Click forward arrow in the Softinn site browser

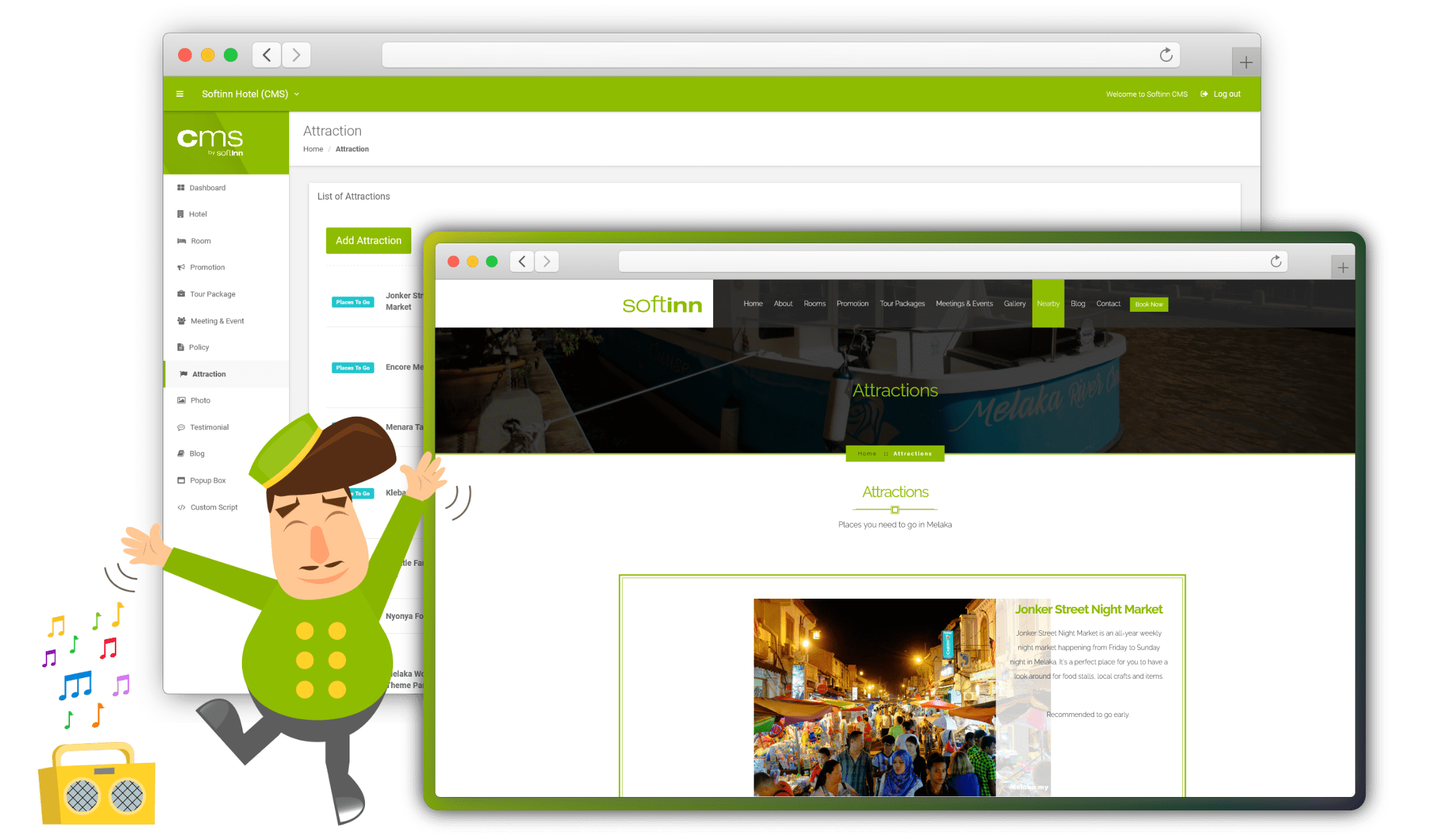pyautogui.click(x=547, y=261)
